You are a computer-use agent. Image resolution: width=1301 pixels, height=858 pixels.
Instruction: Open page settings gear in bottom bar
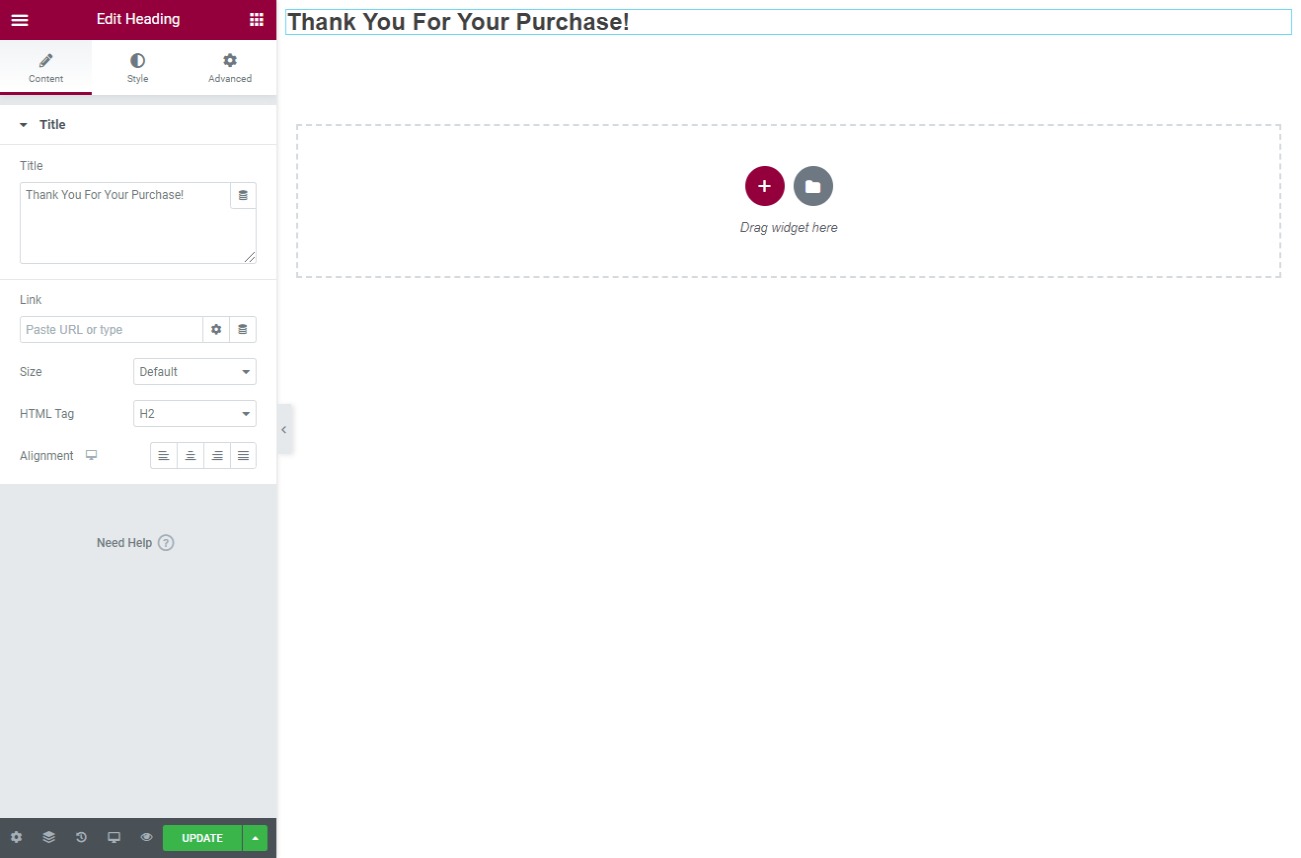16,837
